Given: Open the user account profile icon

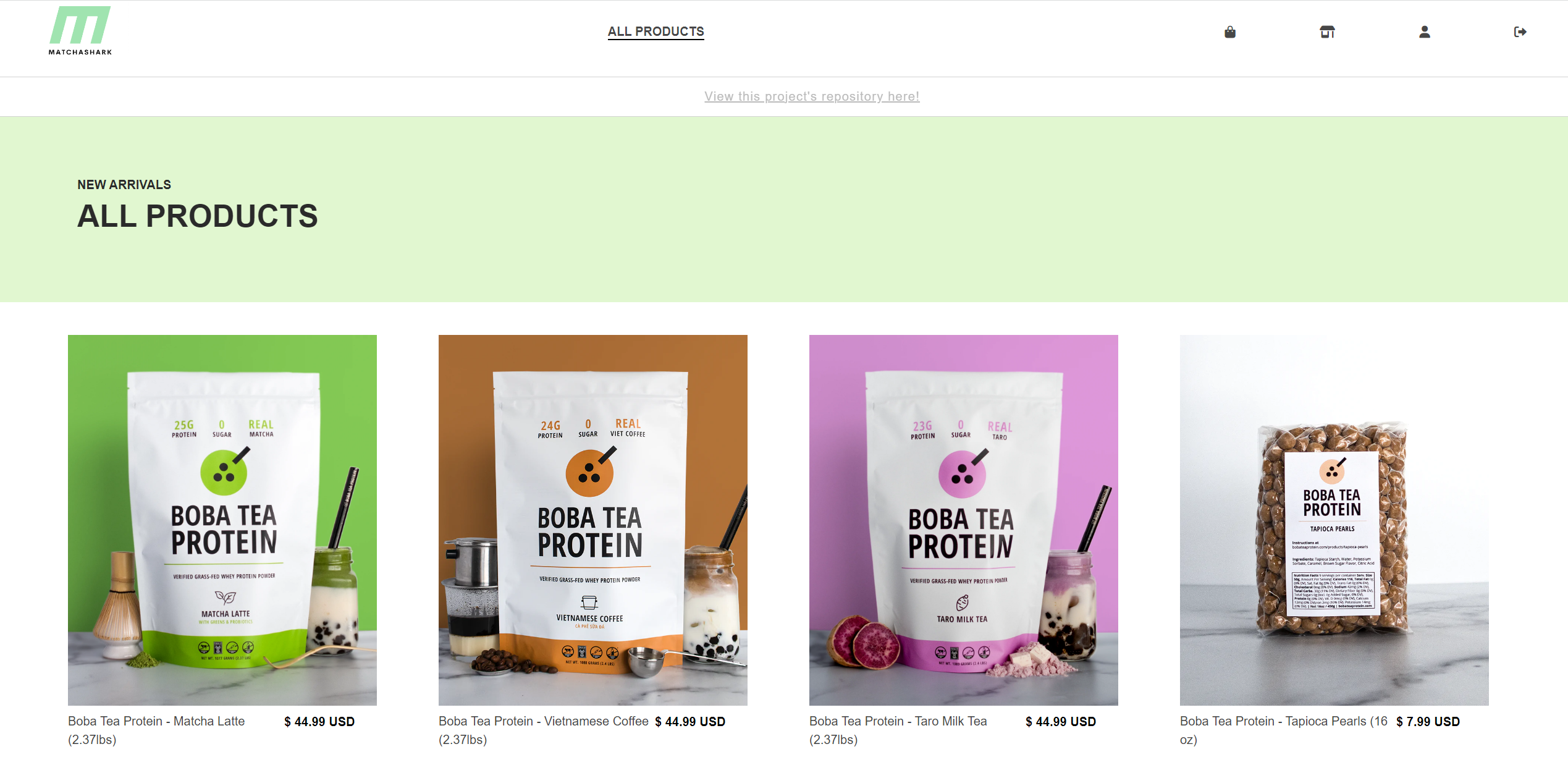Looking at the screenshot, I should pos(1424,32).
